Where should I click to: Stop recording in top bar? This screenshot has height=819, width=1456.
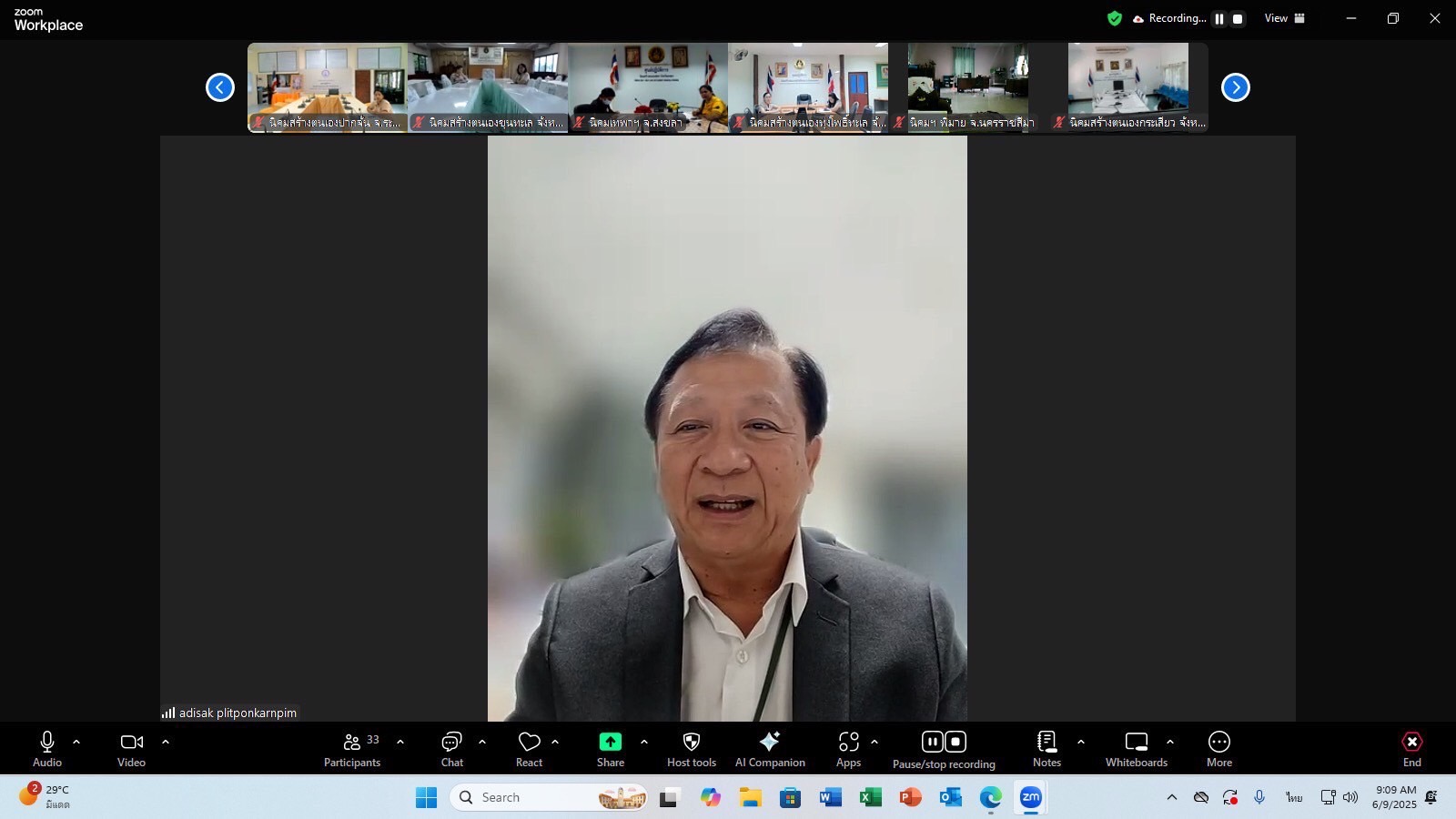(x=1238, y=18)
